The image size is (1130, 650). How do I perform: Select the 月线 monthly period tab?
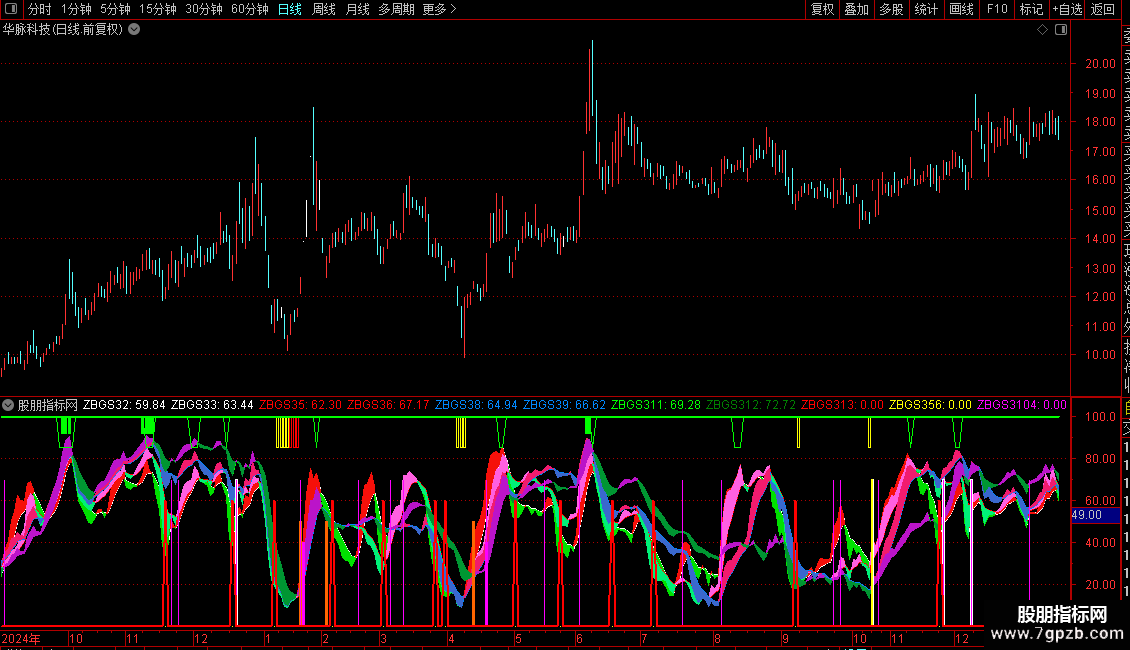coord(357,9)
